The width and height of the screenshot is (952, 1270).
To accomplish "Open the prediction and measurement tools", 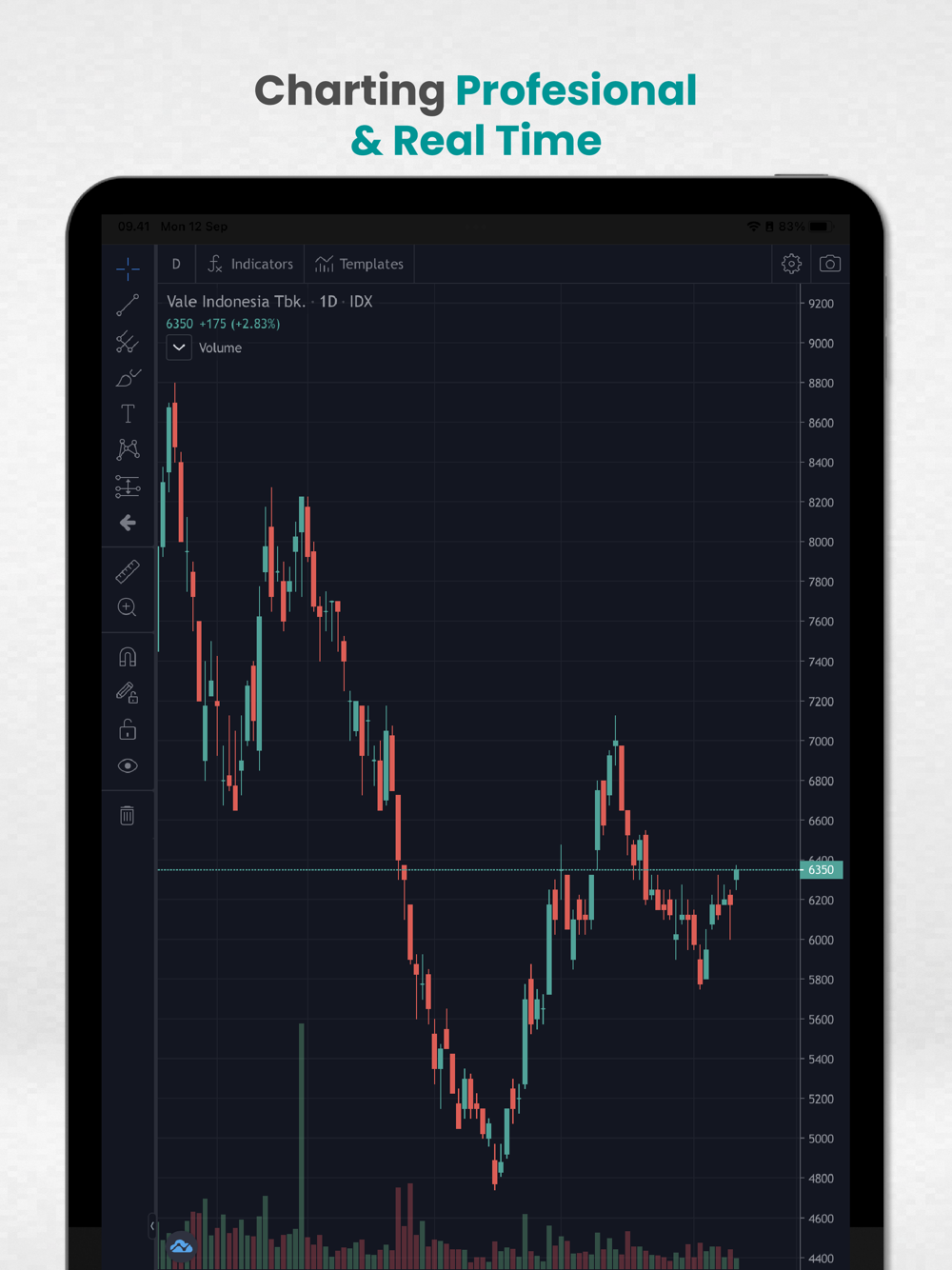I will pos(128,486).
